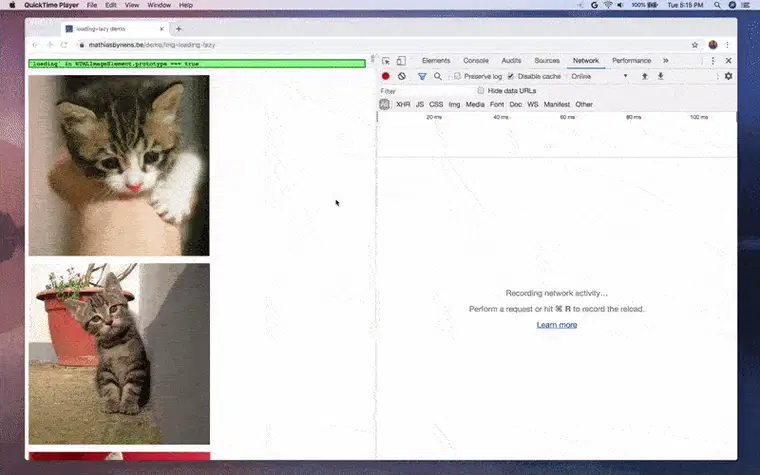
Task: Open the DevTools three-dot menu
Action: [x=713, y=61]
